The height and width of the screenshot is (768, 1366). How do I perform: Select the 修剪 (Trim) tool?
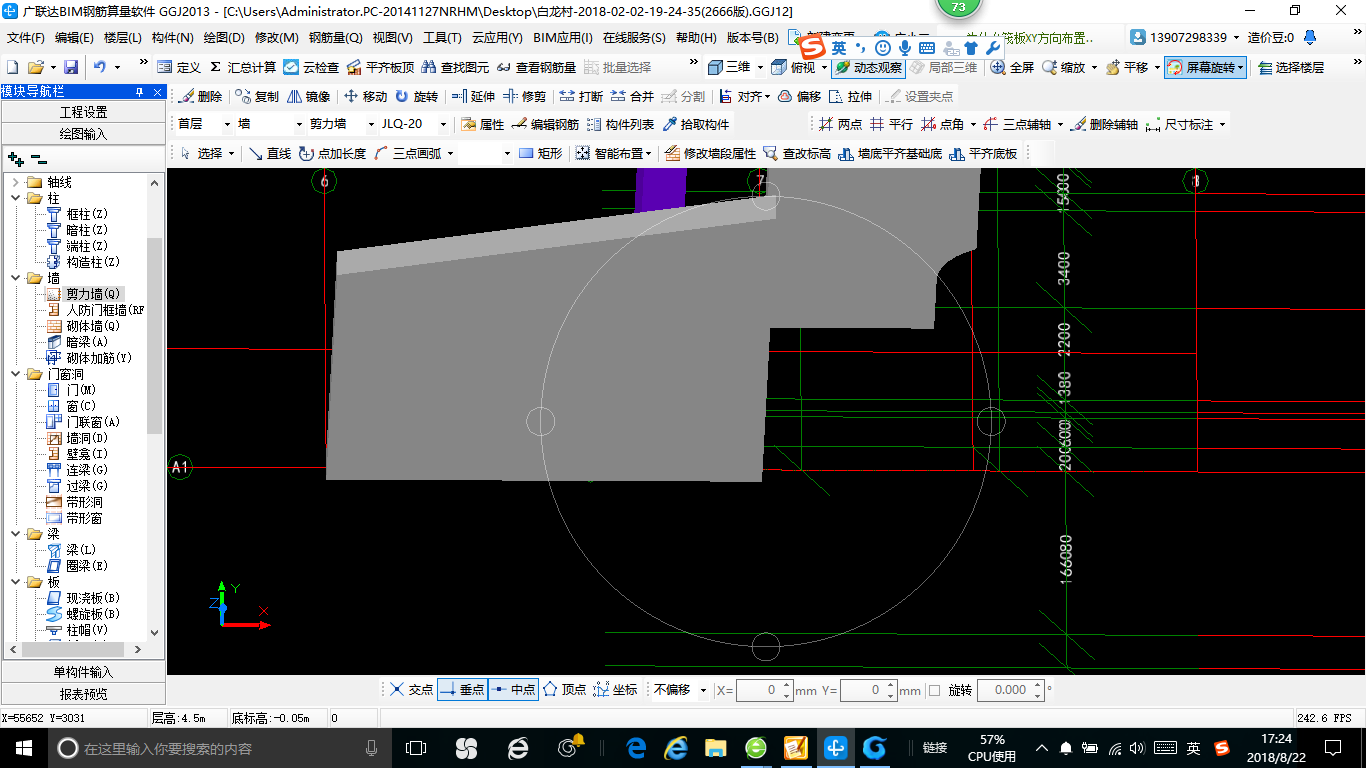pos(525,97)
